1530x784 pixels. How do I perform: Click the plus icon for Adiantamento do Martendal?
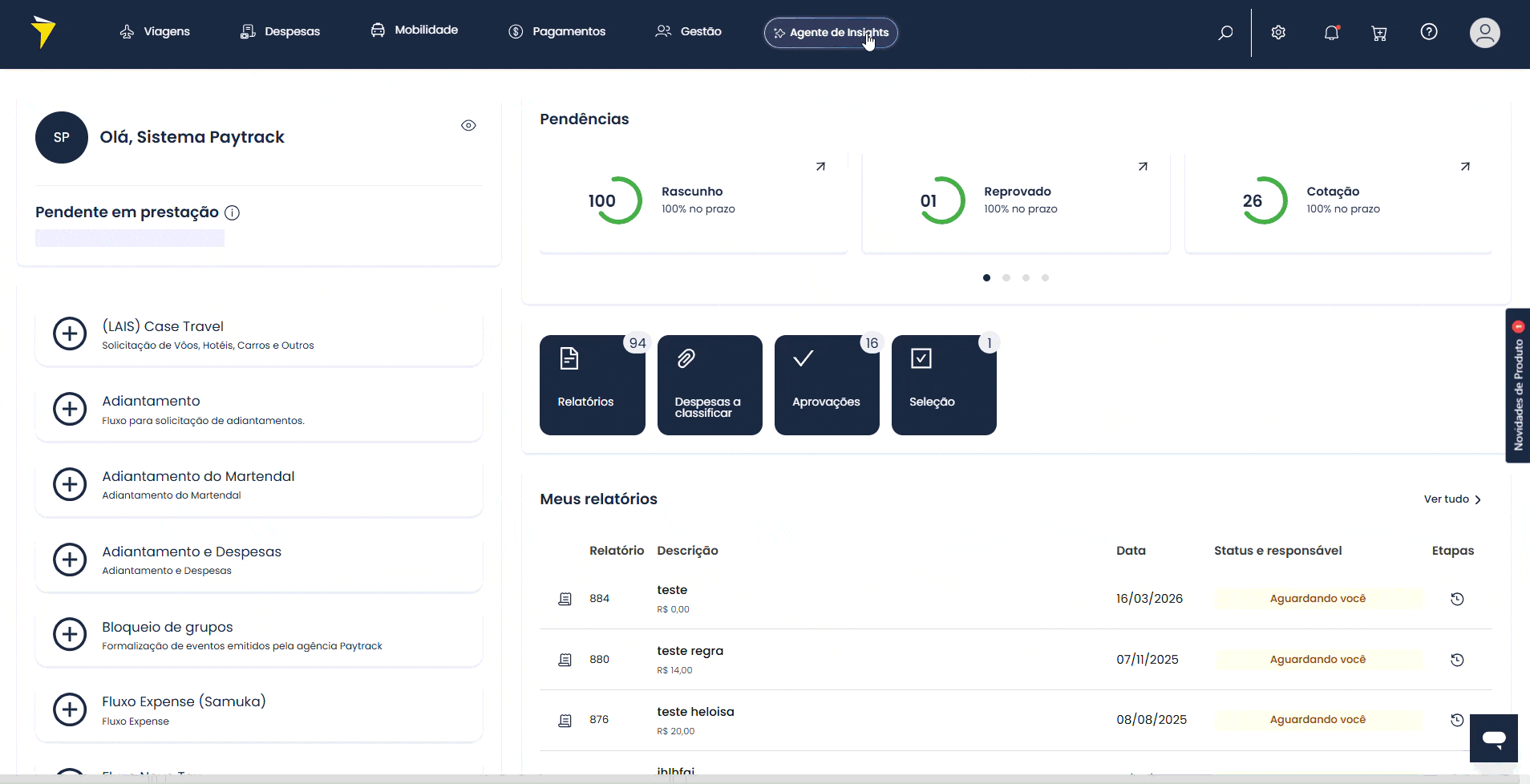tap(70, 484)
